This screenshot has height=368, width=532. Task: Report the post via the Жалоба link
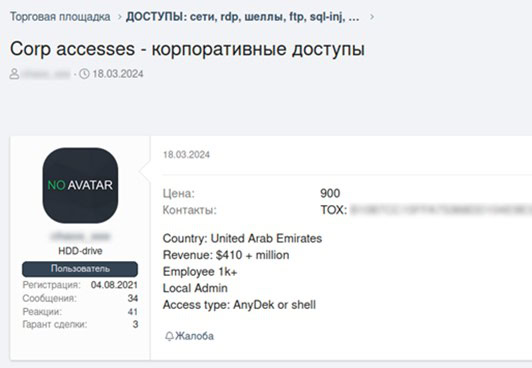tap(195, 336)
